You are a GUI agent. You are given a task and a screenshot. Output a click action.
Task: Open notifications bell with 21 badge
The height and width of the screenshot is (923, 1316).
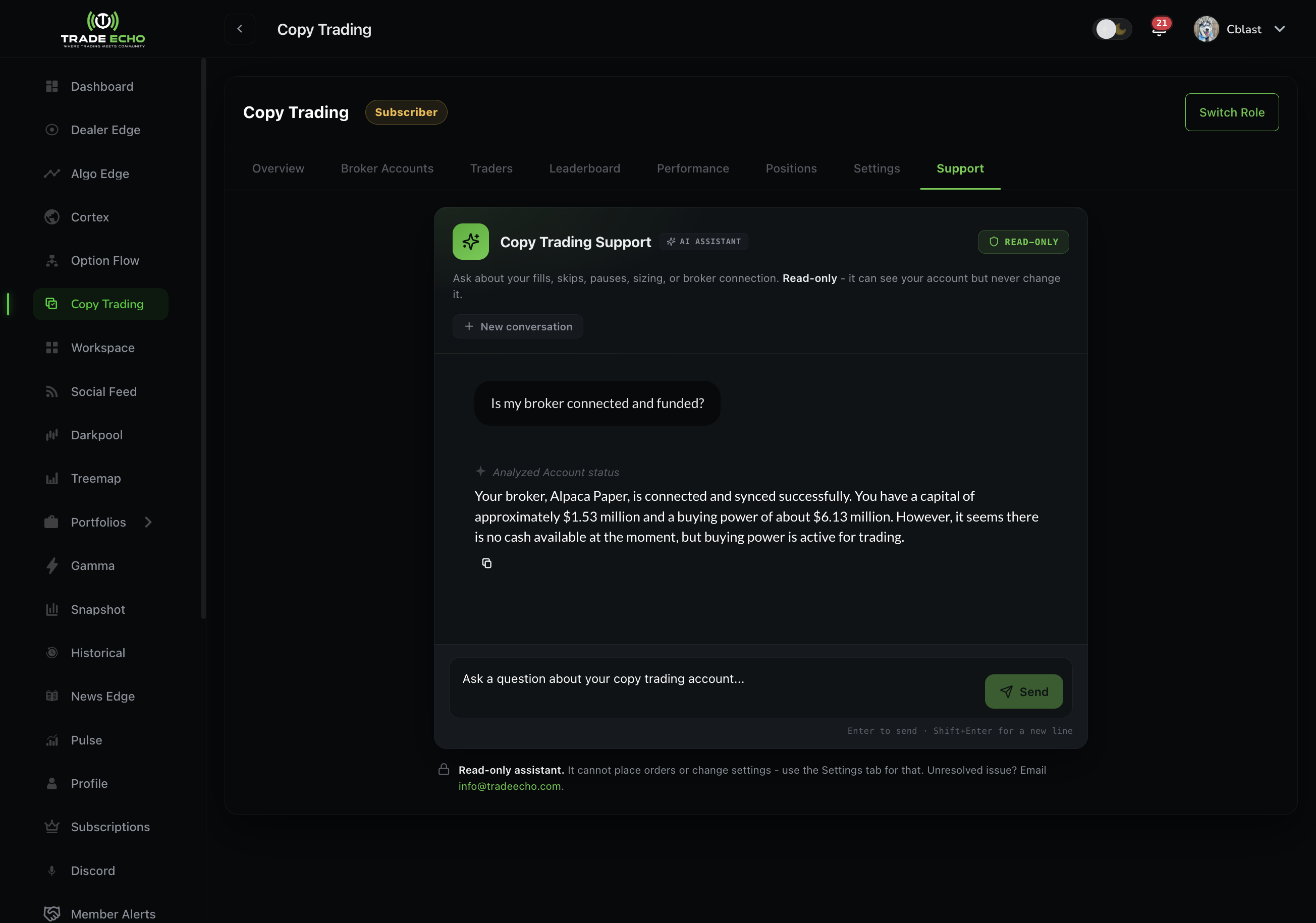coord(1160,28)
